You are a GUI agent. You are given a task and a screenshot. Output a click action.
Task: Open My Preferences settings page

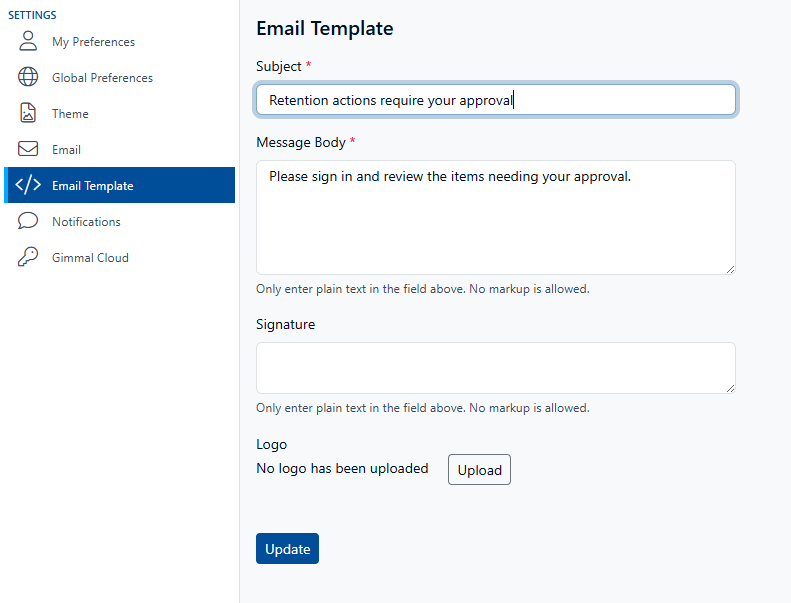(93, 42)
